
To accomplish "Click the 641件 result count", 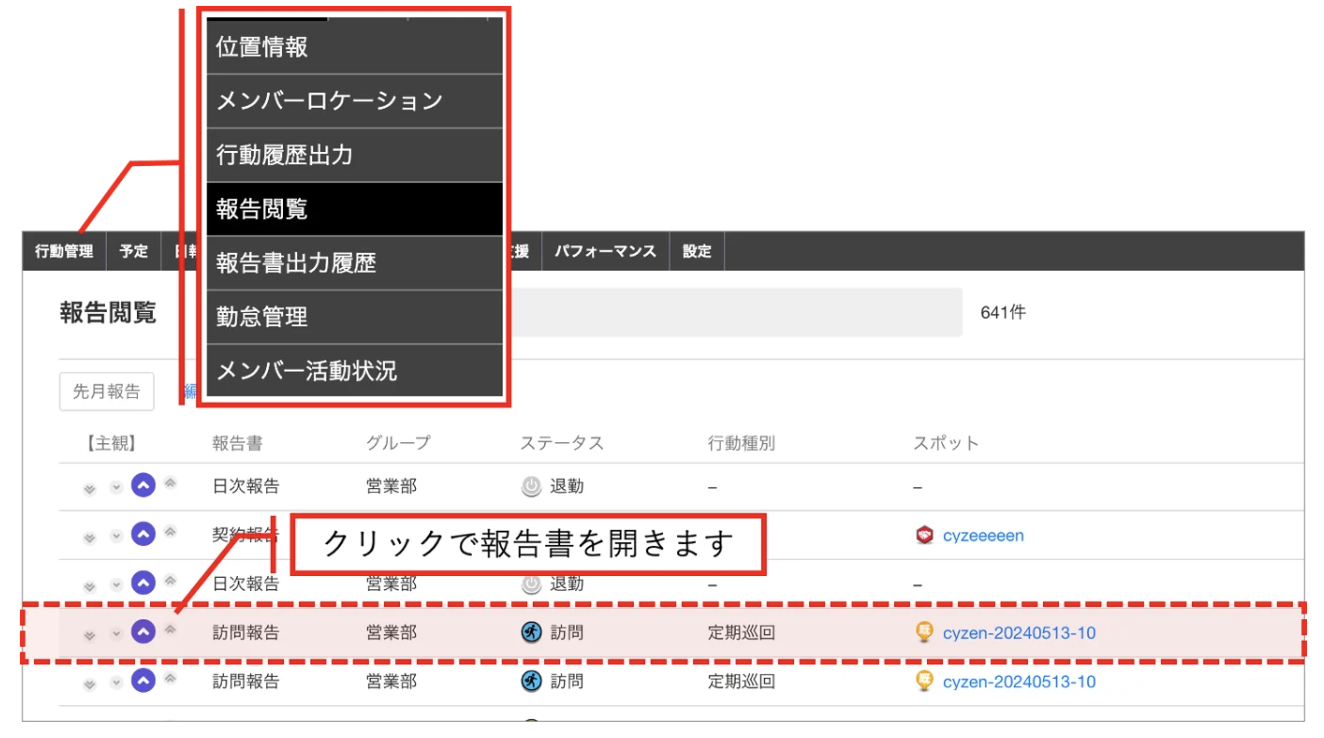I will [x=1003, y=312].
